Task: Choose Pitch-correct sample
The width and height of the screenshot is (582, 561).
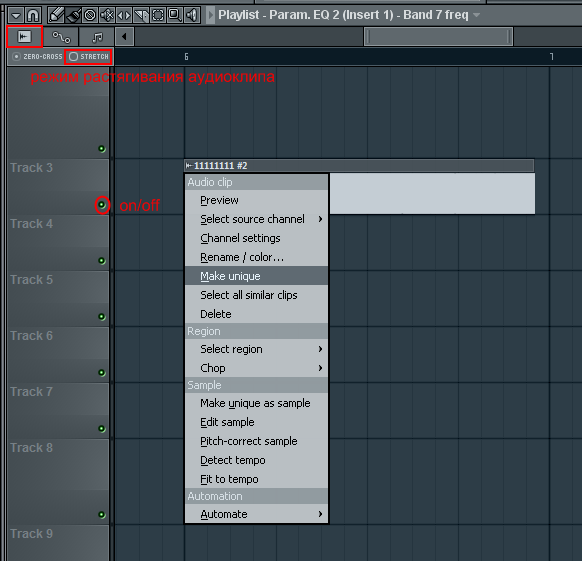Action: [256, 441]
